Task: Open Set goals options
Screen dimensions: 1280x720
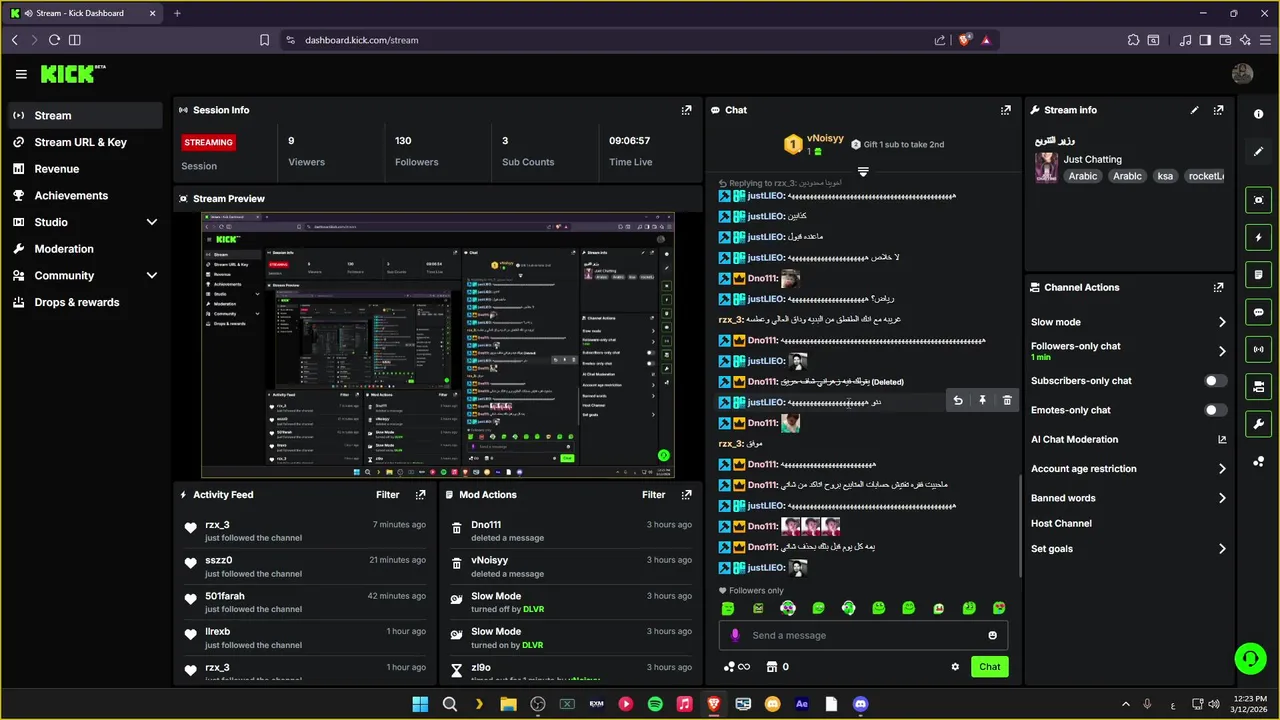Action: click(1128, 549)
